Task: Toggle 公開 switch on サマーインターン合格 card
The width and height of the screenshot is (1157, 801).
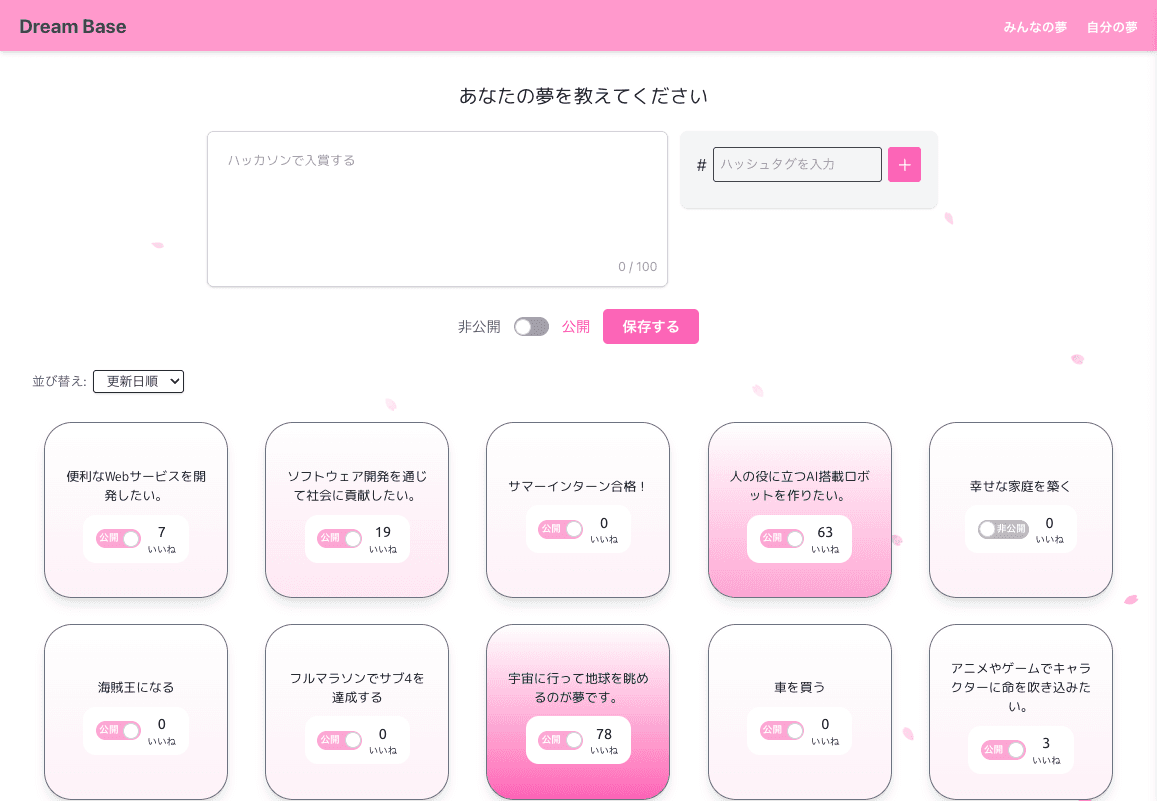Action: [x=561, y=529]
